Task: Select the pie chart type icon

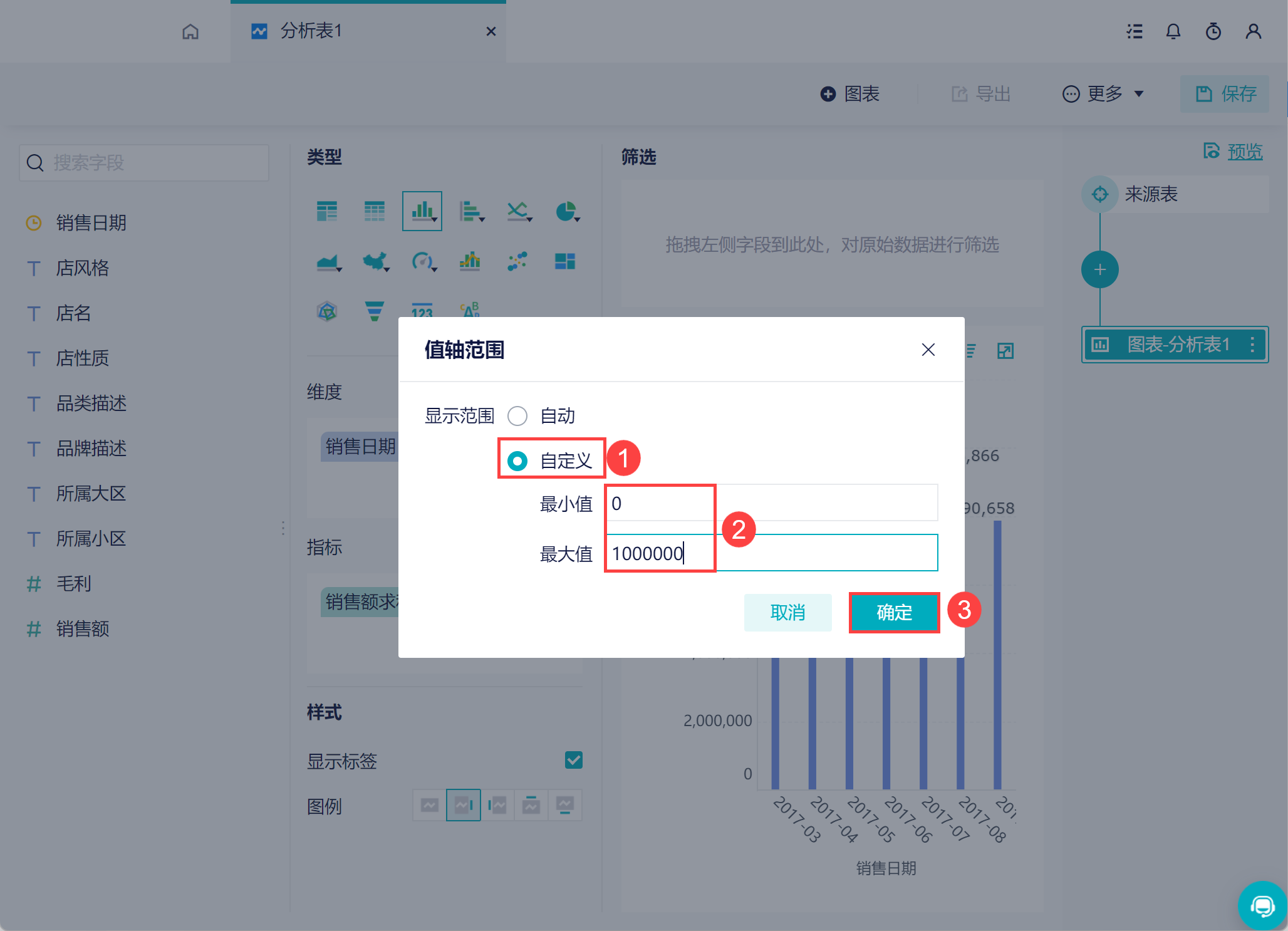Action: (x=566, y=211)
